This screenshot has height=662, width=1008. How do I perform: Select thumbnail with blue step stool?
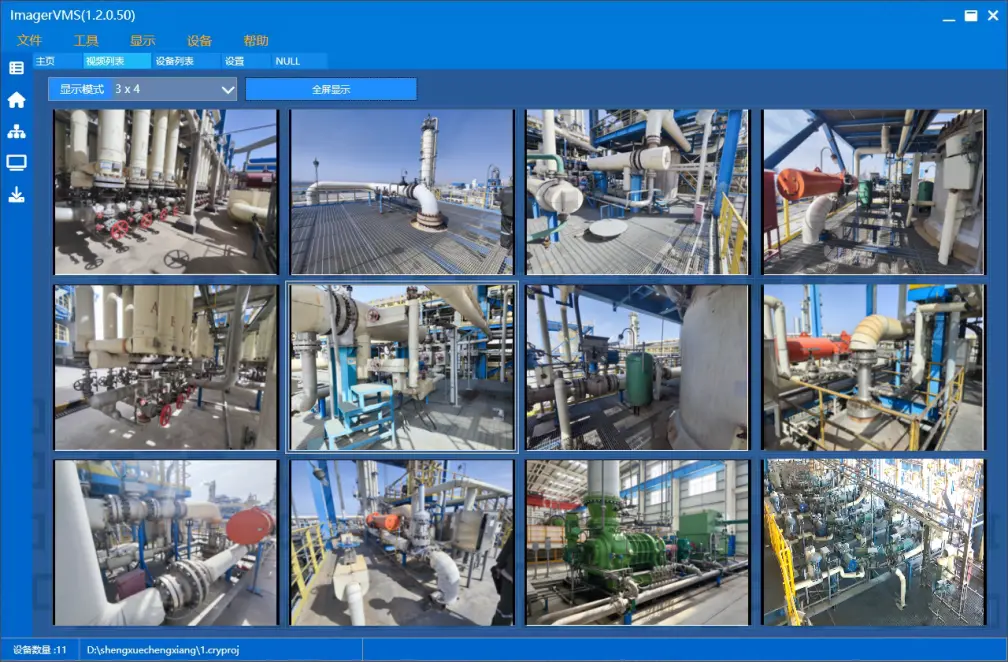(x=401, y=368)
